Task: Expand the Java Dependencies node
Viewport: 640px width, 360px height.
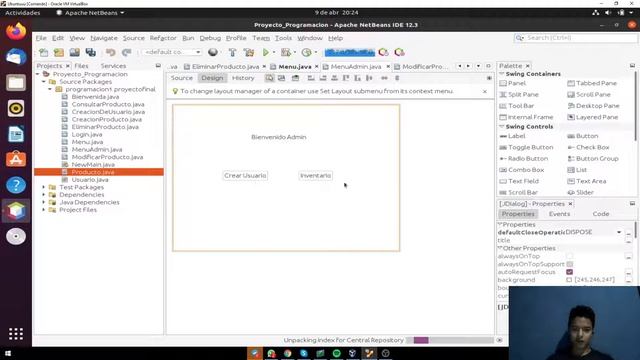Action: pyautogui.click(x=44, y=202)
